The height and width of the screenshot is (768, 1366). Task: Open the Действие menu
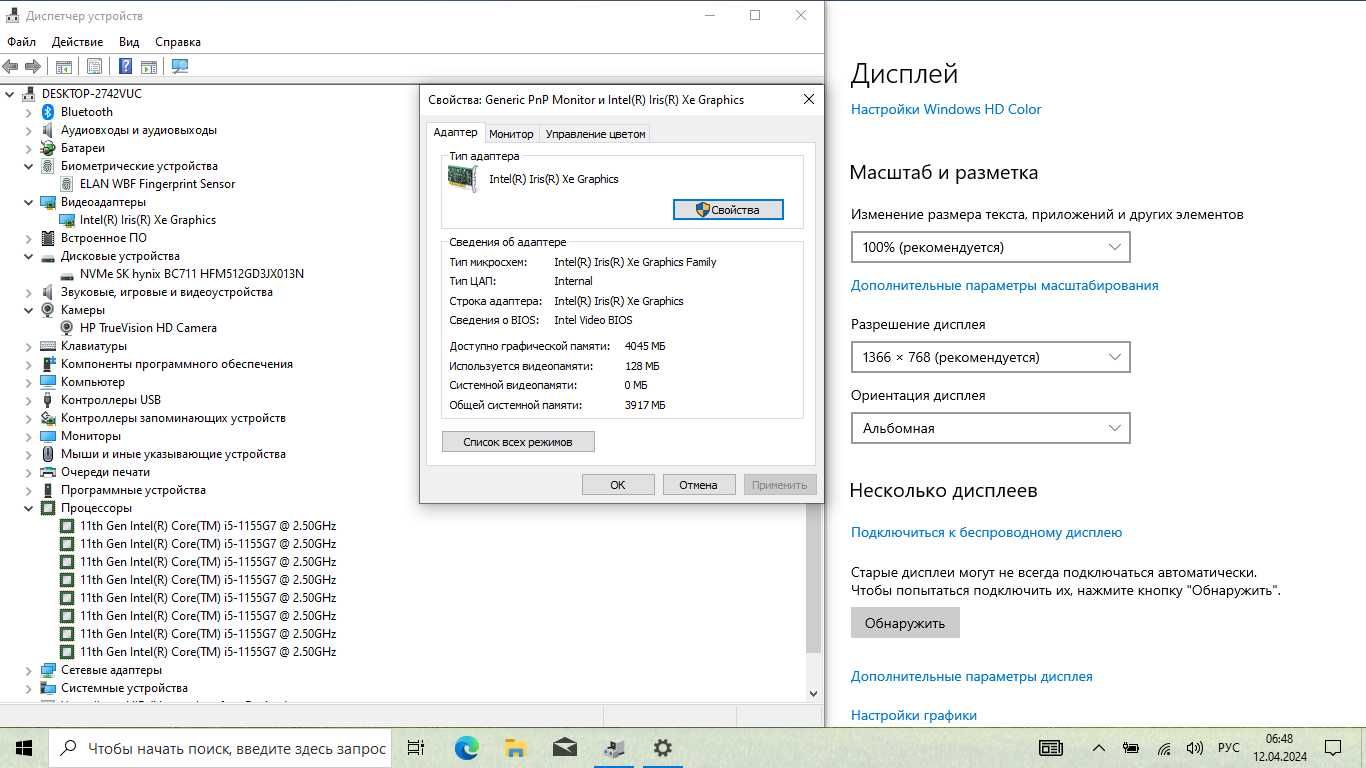tap(77, 42)
